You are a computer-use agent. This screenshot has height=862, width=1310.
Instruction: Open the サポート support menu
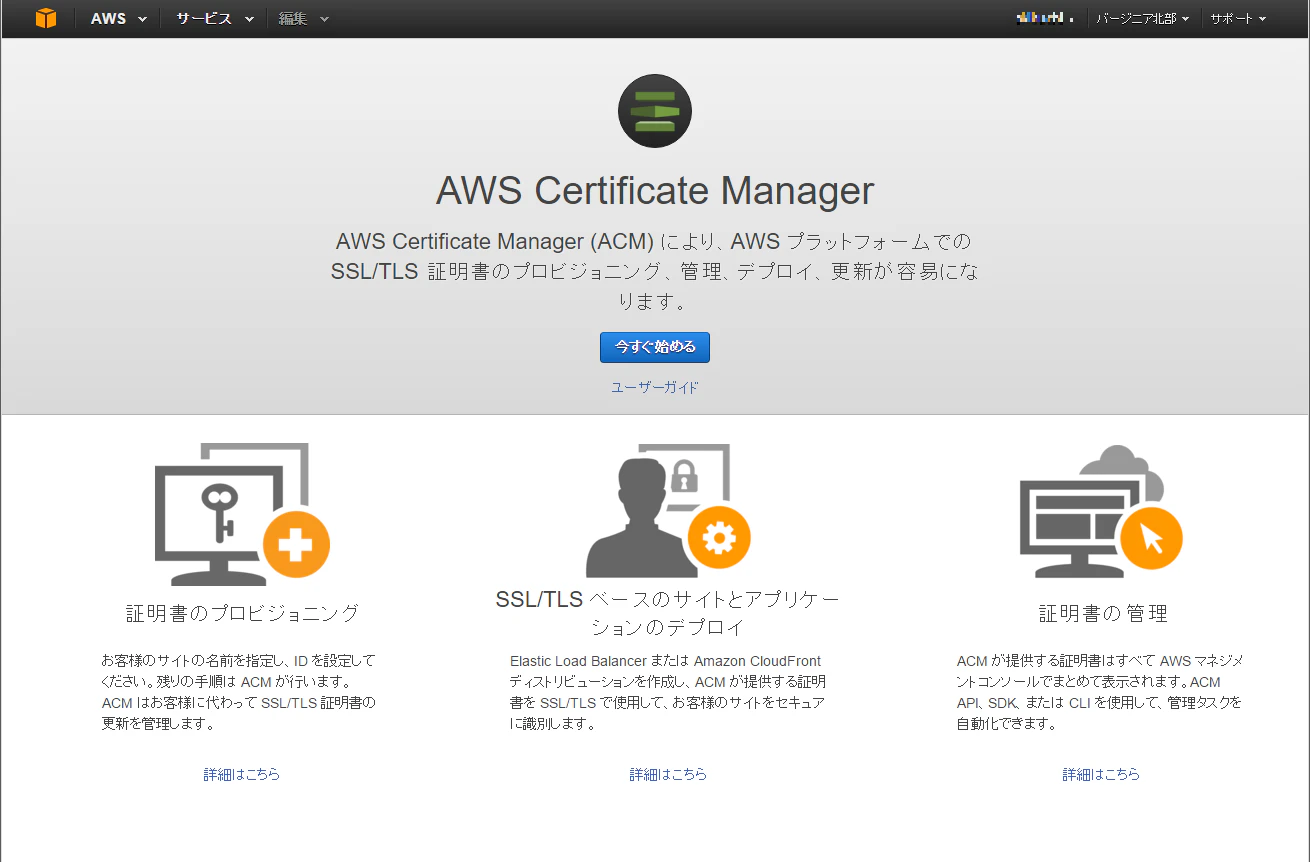(x=1238, y=19)
